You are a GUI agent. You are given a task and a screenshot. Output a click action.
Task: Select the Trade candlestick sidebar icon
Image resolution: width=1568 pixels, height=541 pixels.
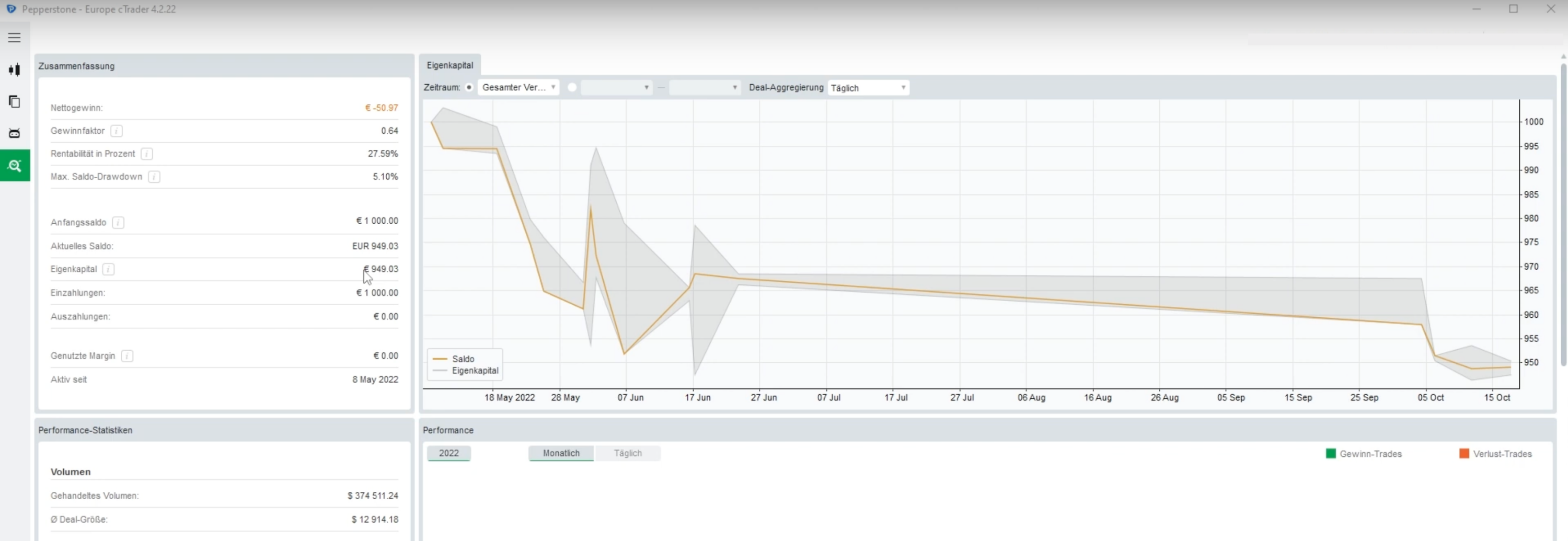[15, 70]
